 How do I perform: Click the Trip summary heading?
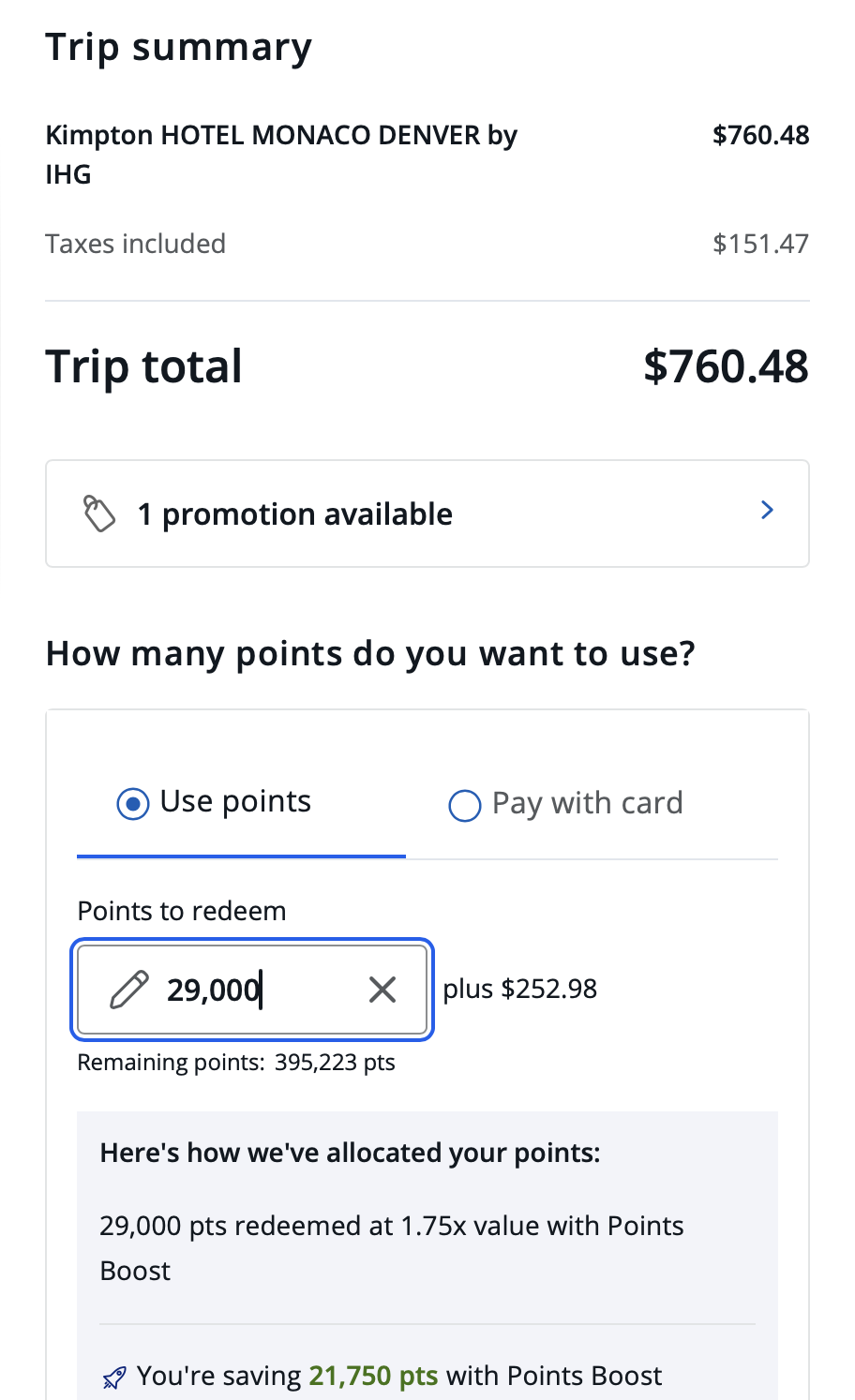(x=178, y=48)
